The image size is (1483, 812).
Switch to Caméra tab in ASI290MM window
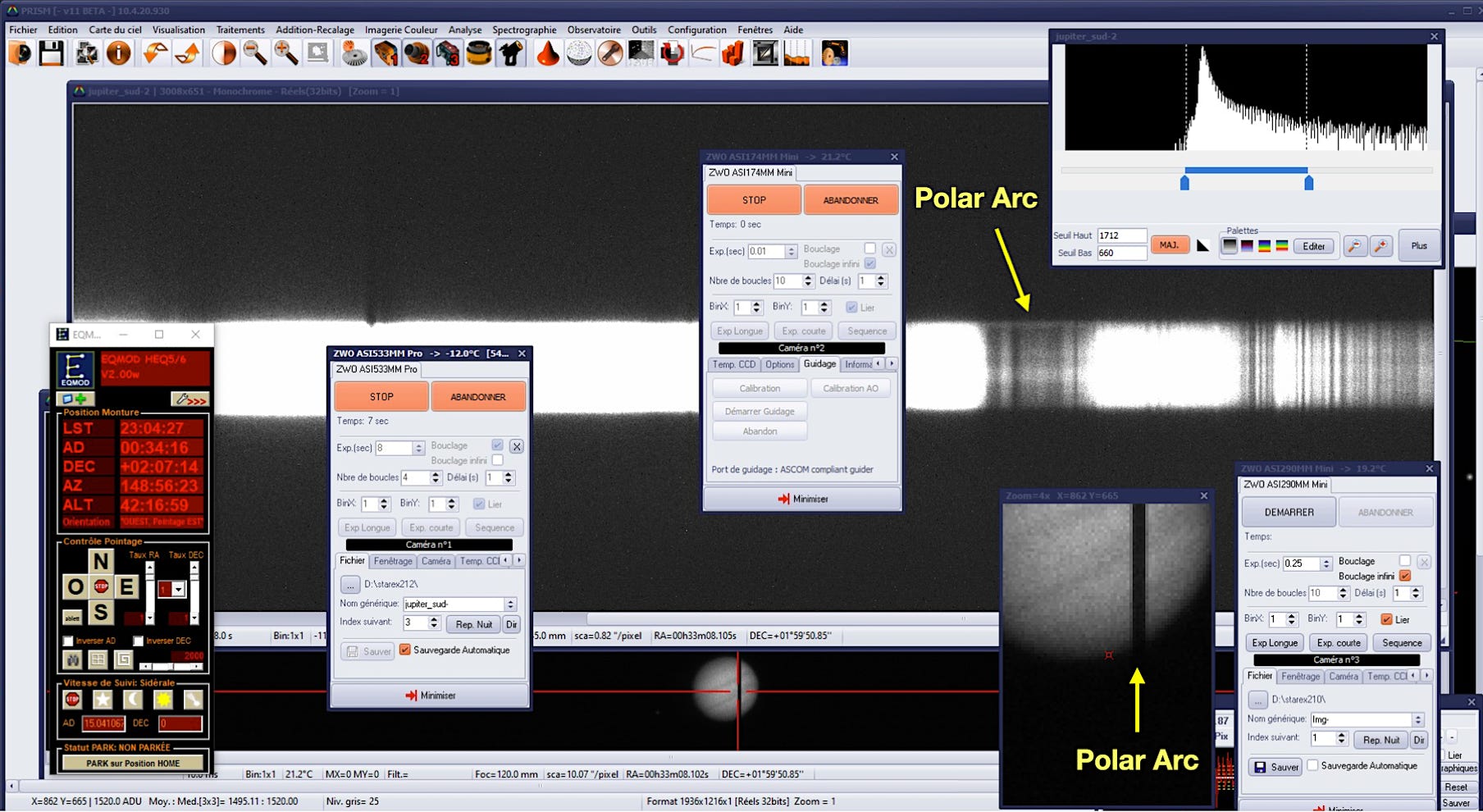point(1344,677)
